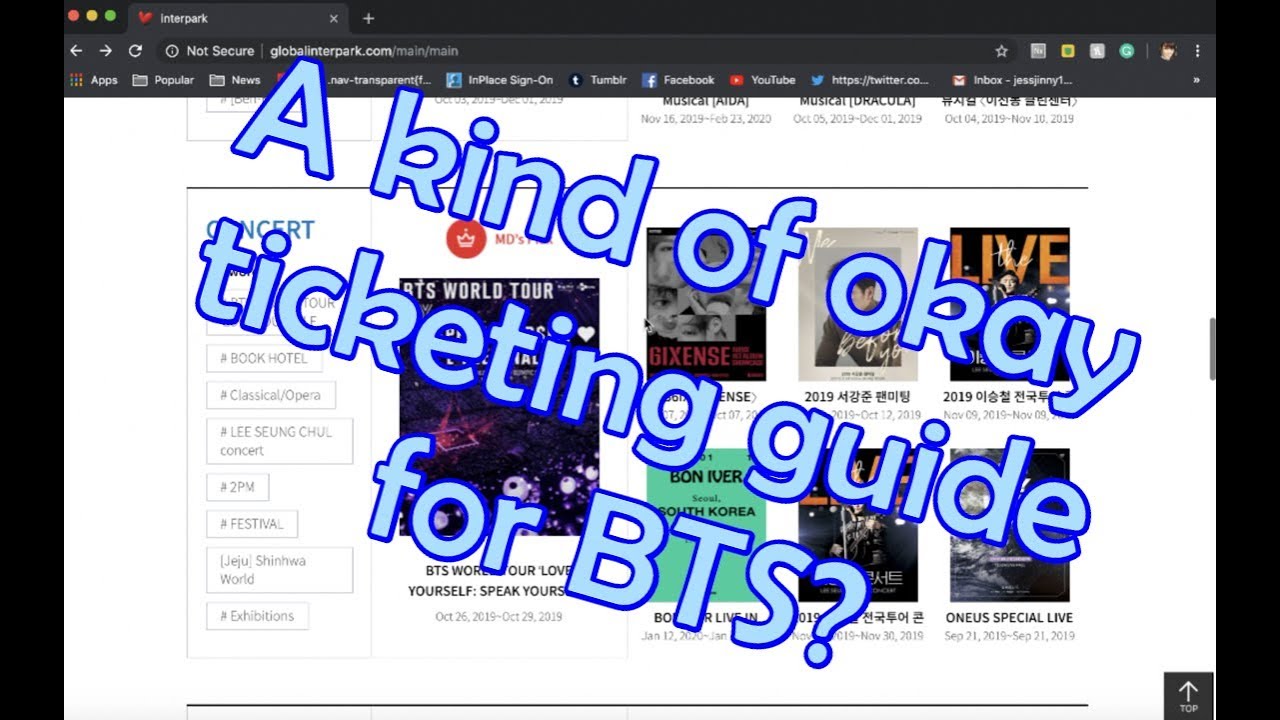Reload the Interpark page

pyautogui.click(x=135, y=50)
